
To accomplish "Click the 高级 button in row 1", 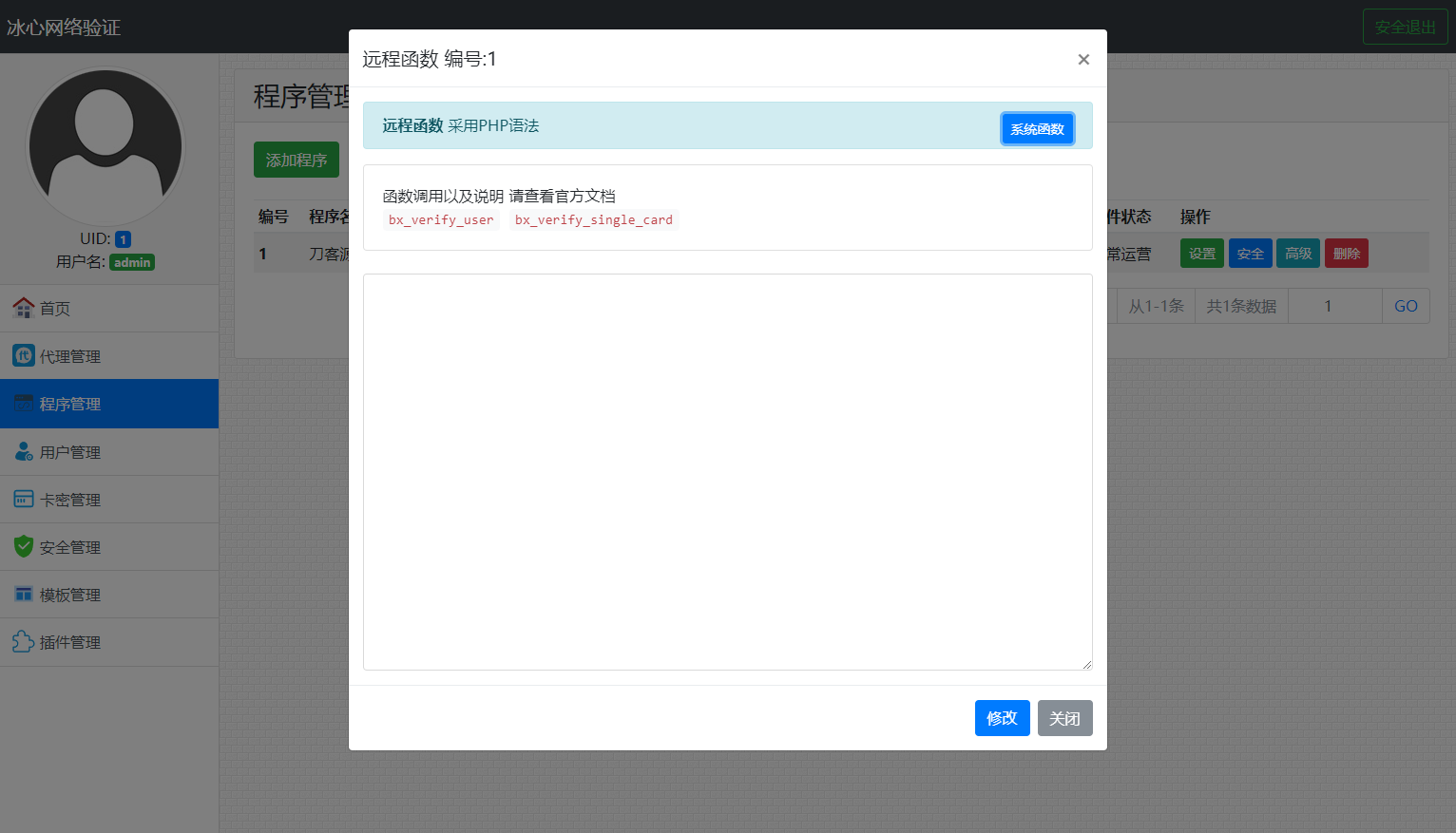I will click(1298, 254).
